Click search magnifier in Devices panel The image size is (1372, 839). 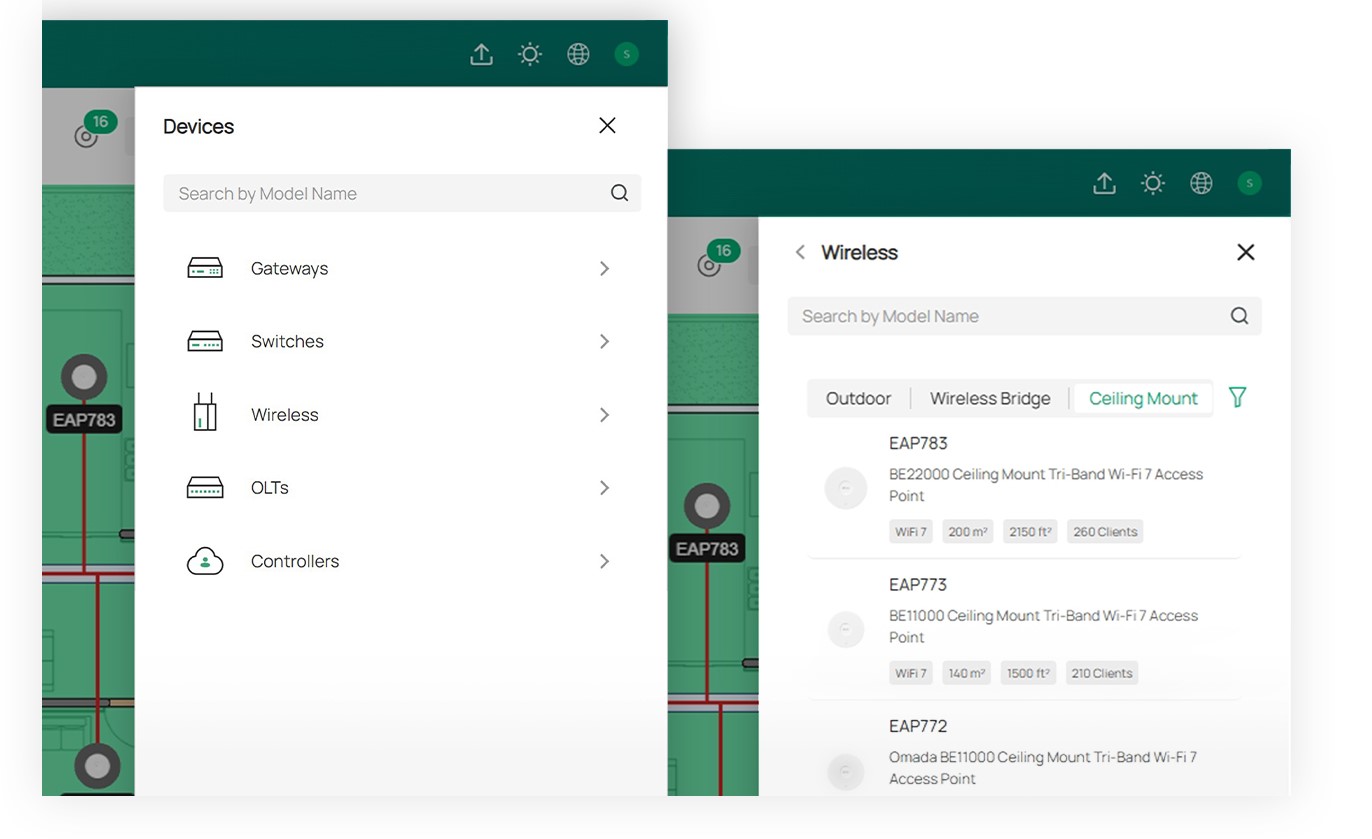pyautogui.click(x=619, y=194)
